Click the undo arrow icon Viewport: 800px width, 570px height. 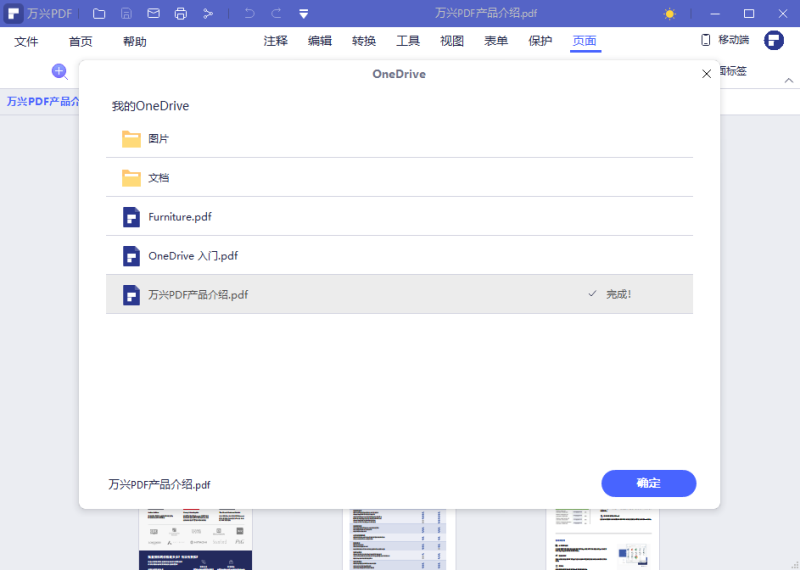tap(249, 14)
